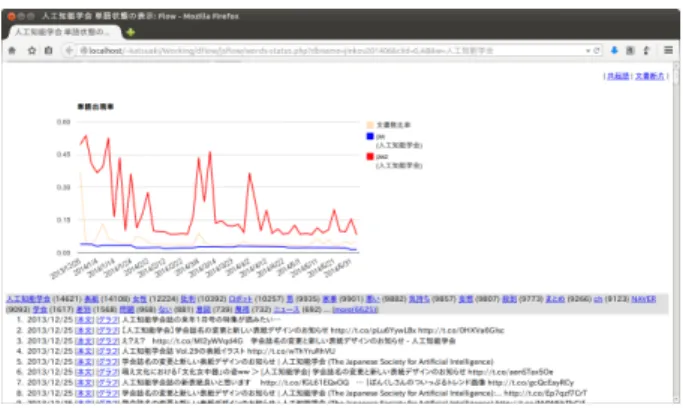Reload the page using the refresh icon
The height and width of the screenshot is (408, 683).
tap(597, 51)
